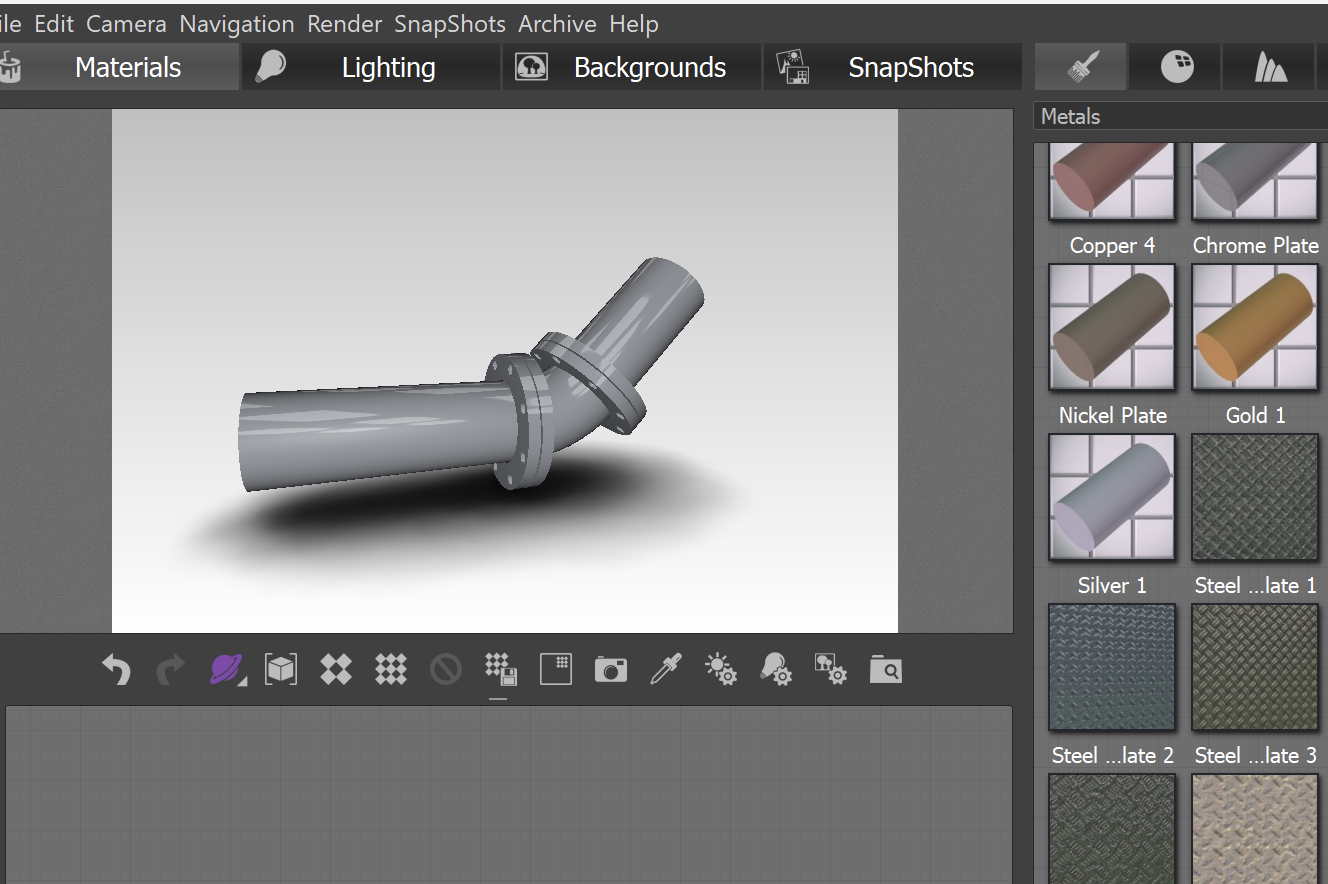The width and height of the screenshot is (1328, 884).
Task: Click the camera snapshot icon
Action: tap(611, 669)
